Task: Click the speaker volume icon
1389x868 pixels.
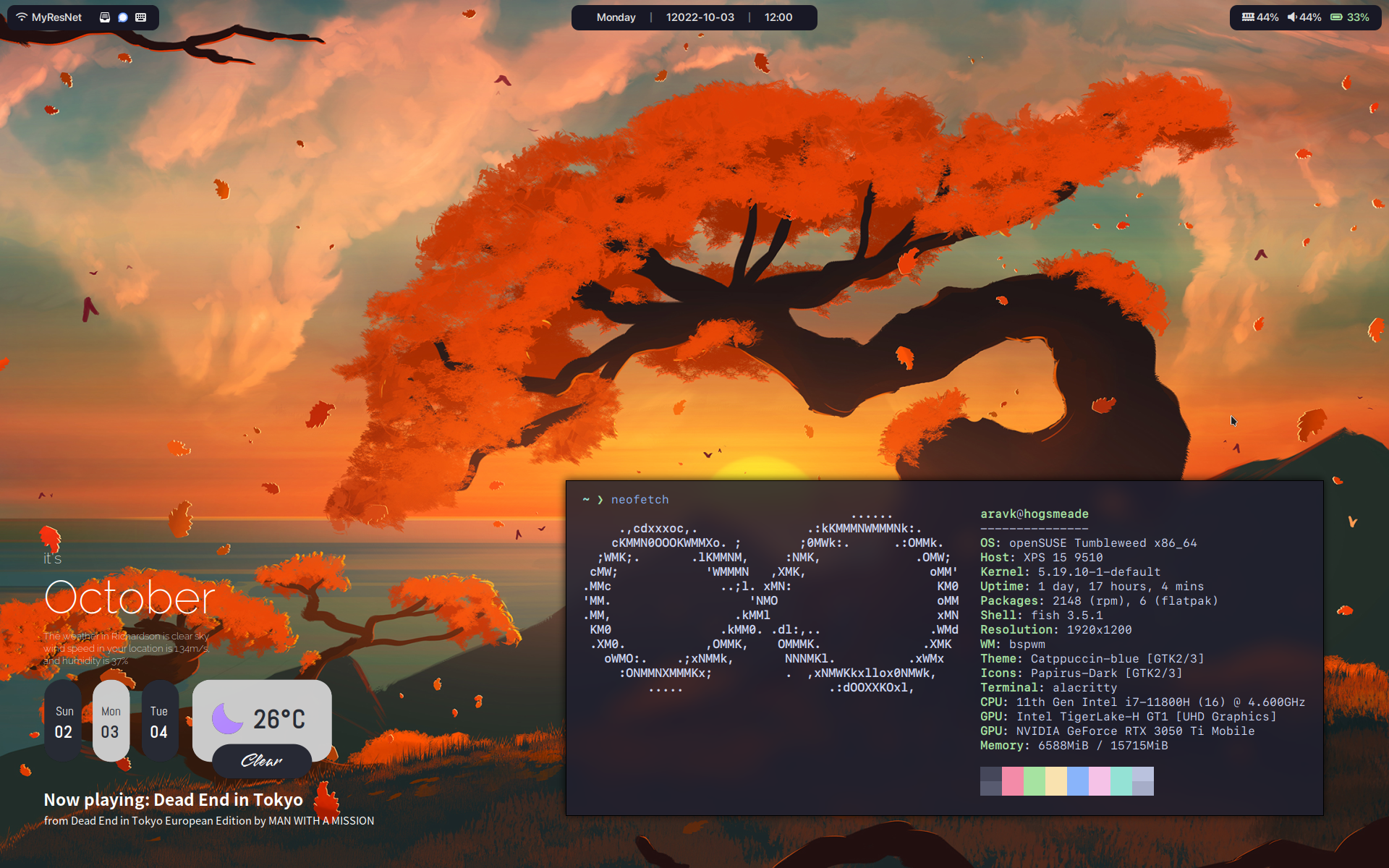Action: click(1292, 17)
